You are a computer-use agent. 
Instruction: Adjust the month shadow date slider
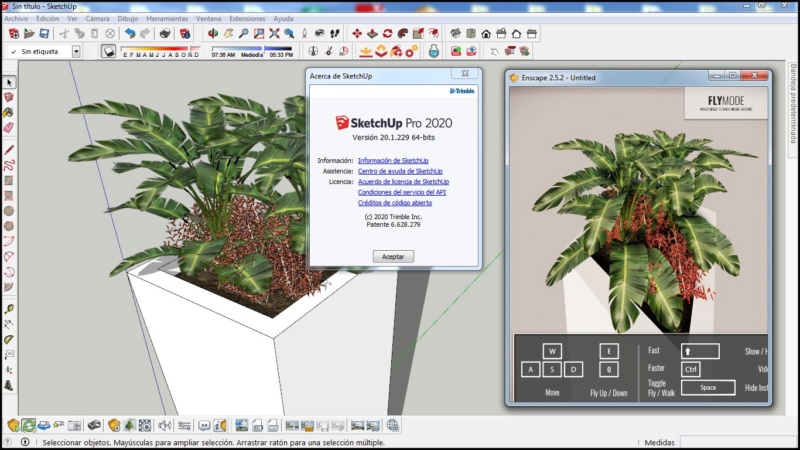pyautogui.click(x=161, y=51)
